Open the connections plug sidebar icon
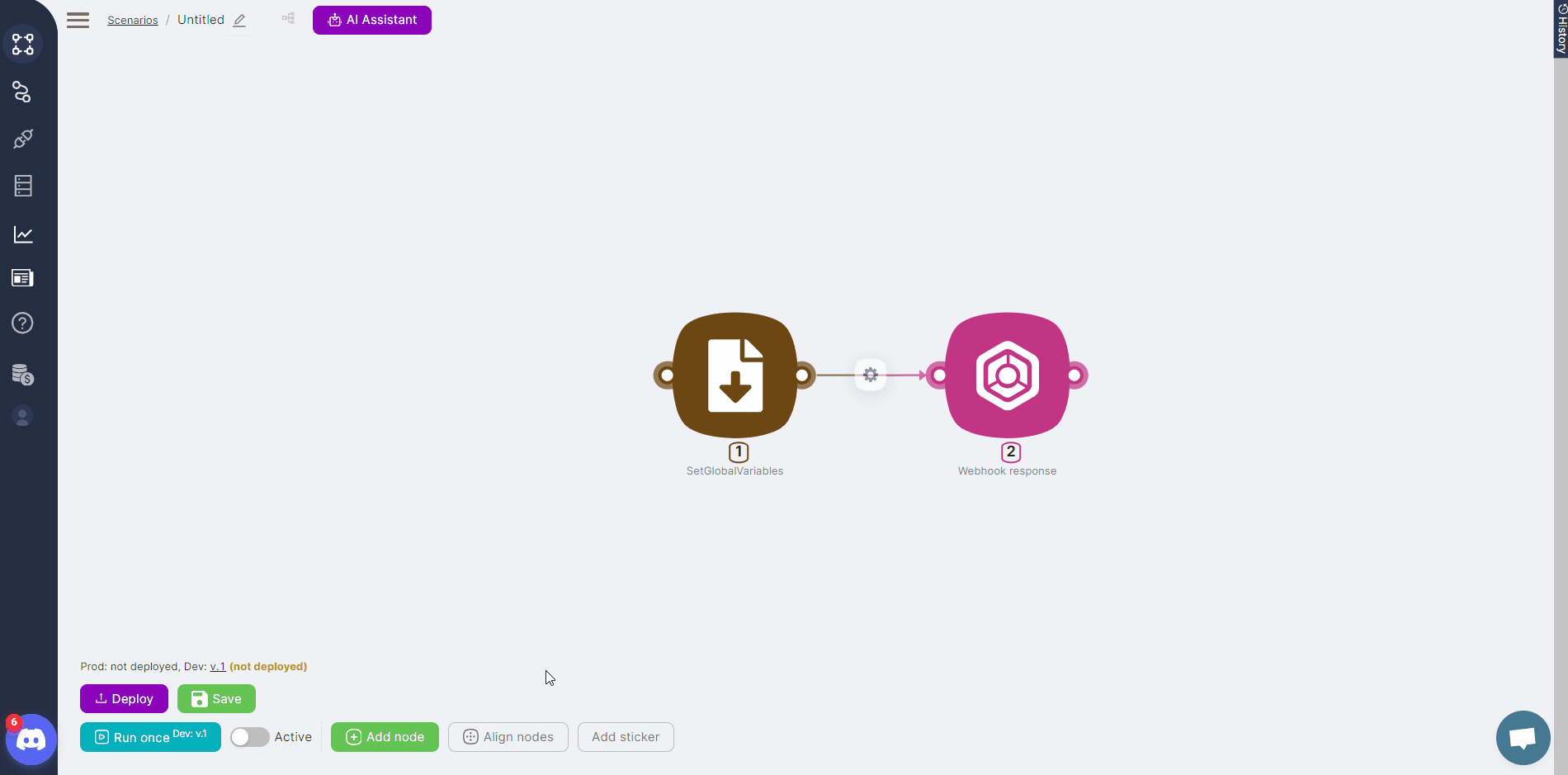 (22, 139)
